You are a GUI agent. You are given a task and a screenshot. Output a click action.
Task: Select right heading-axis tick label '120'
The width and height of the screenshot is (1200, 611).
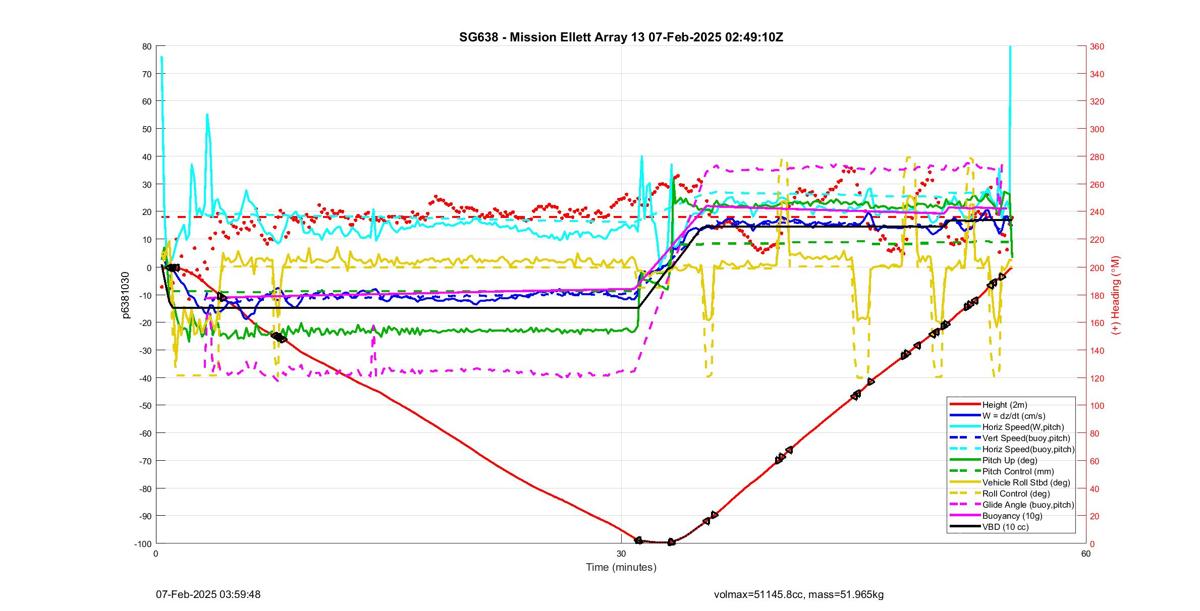tap(1098, 378)
